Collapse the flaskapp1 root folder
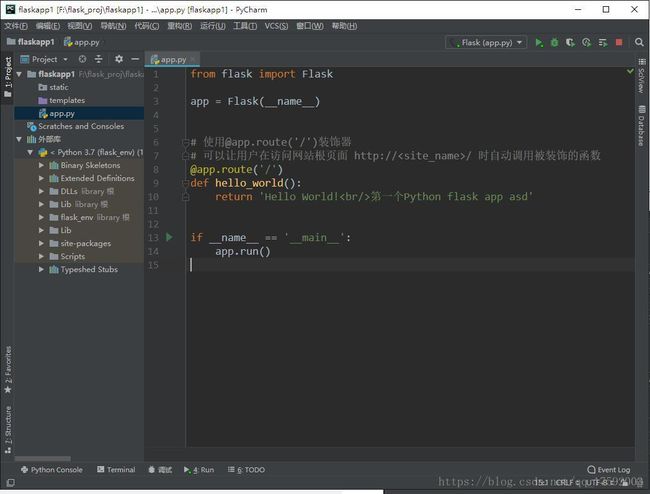Image resolution: width=650 pixels, height=494 pixels. click(19, 74)
